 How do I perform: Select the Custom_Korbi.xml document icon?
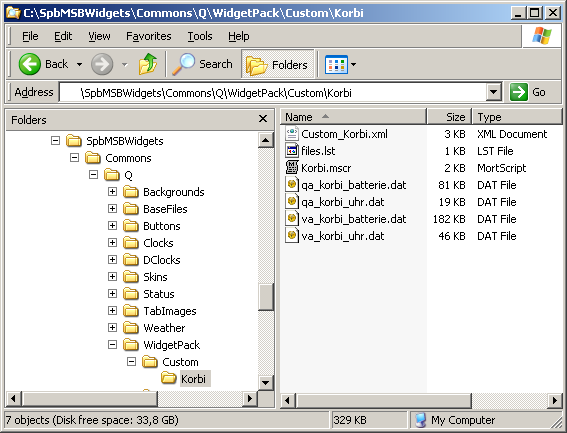point(291,133)
